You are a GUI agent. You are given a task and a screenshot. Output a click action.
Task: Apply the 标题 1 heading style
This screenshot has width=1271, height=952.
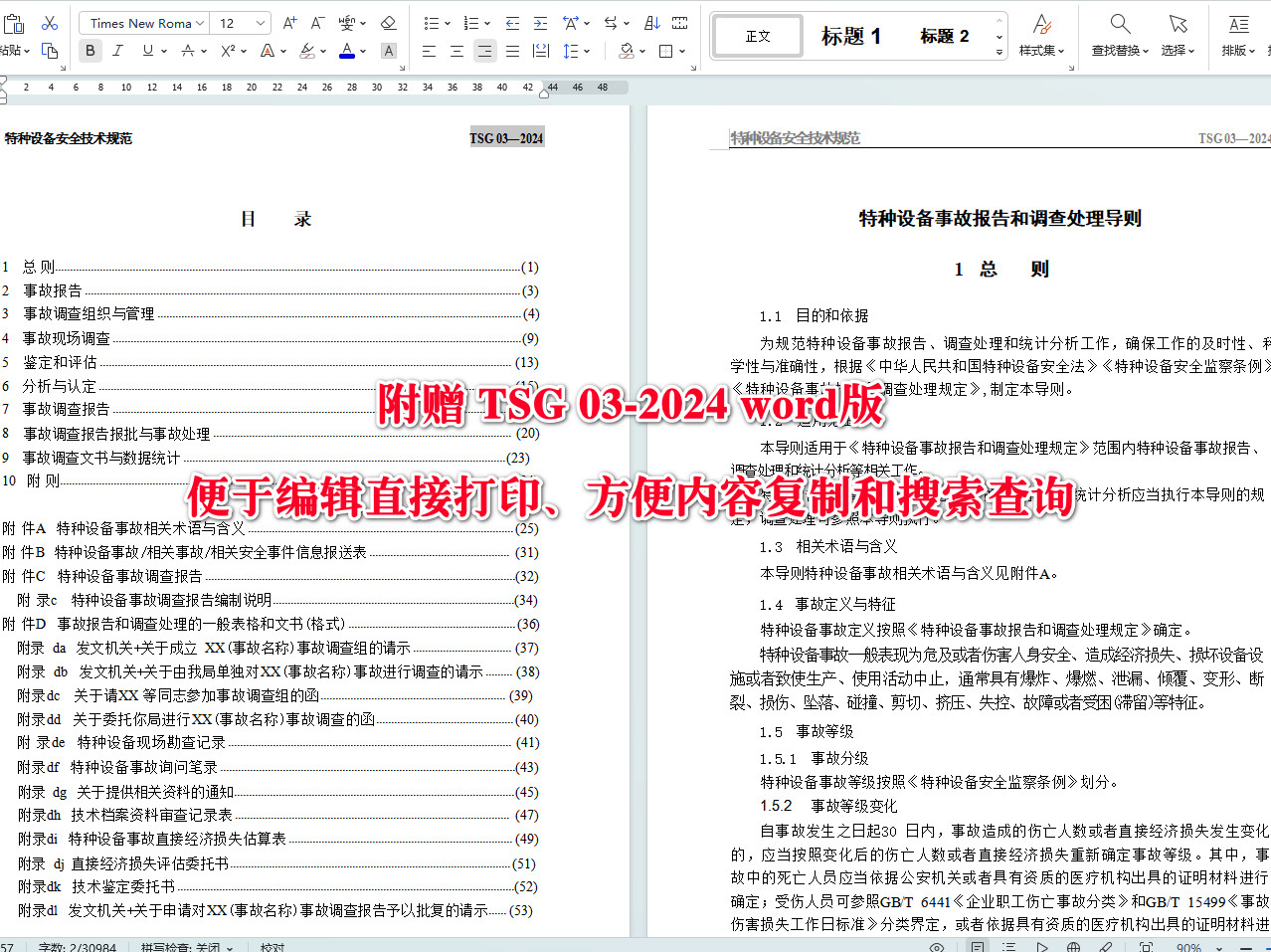tap(851, 36)
